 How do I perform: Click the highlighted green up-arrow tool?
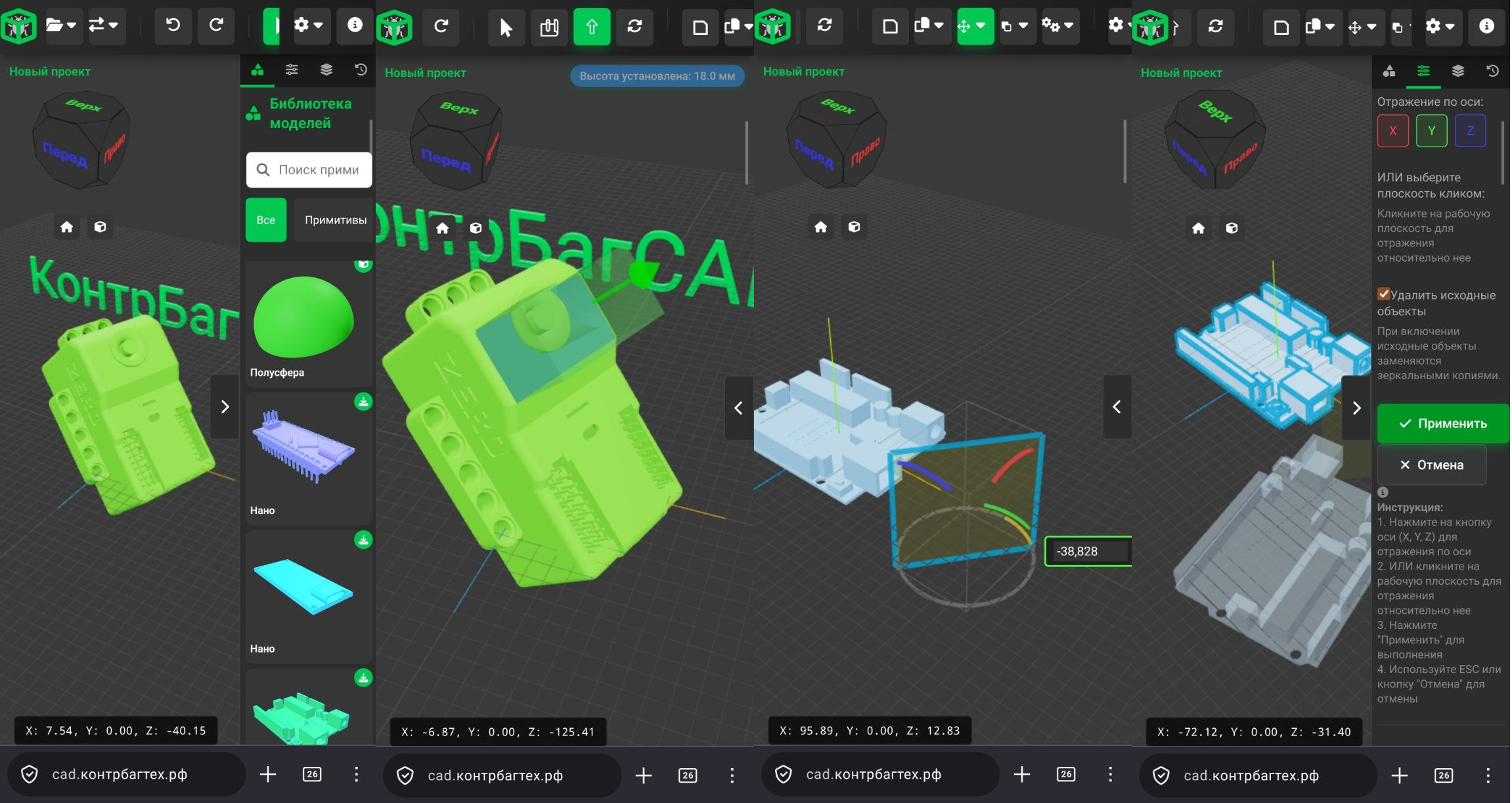(591, 27)
